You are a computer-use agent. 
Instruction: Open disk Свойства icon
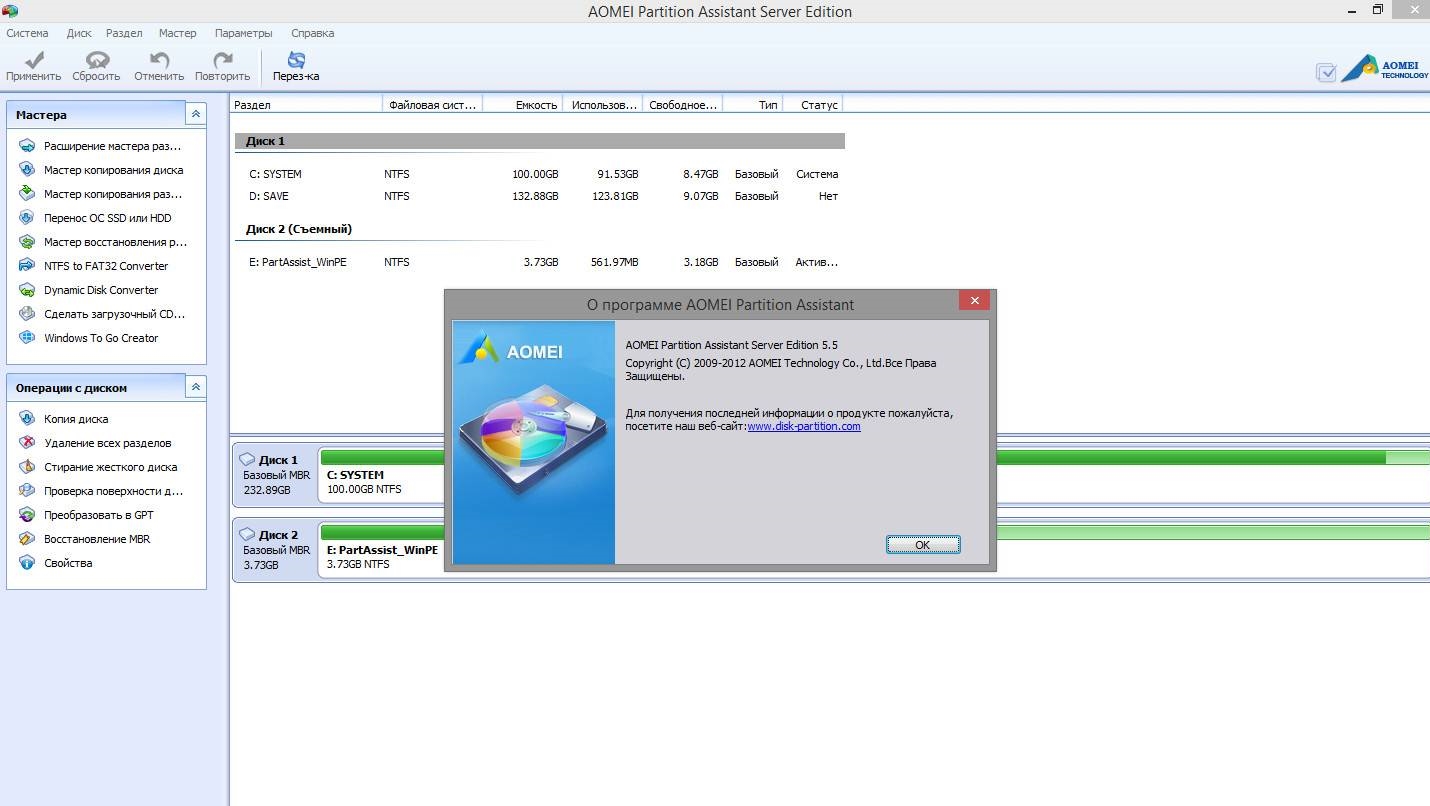(x=27, y=563)
